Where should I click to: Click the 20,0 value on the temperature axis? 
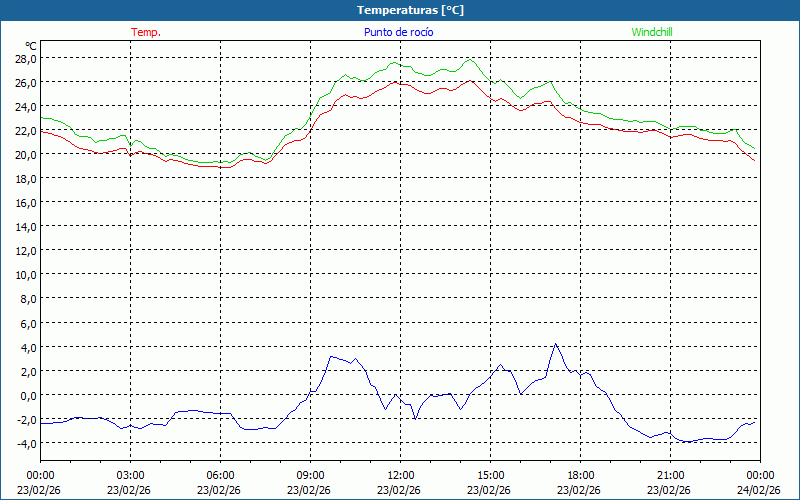[x=24, y=154]
